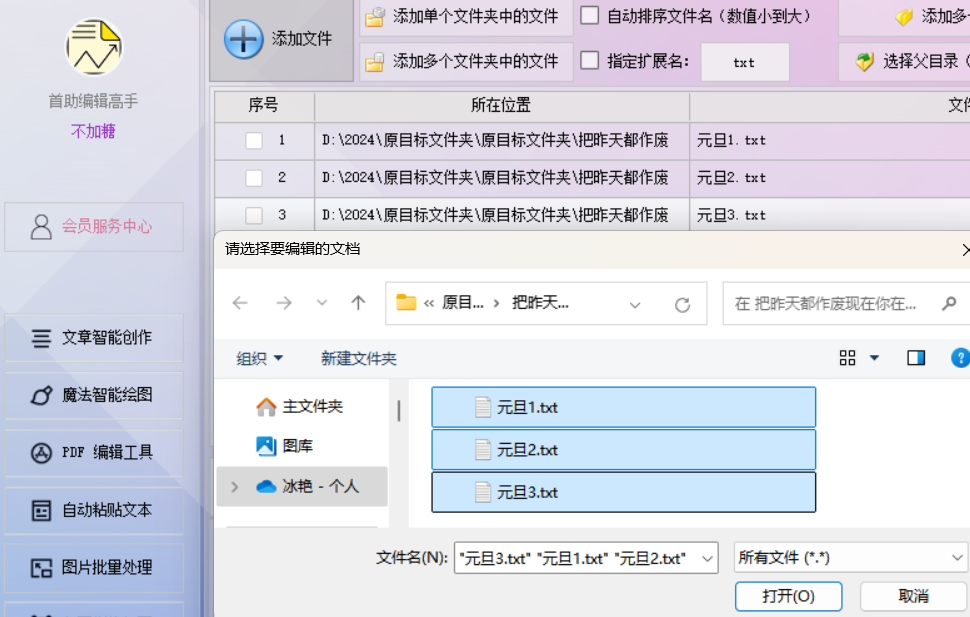The width and height of the screenshot is (970, 617).
Task: Click the file icon of 元旦2.txt
Action: (483, 450)
